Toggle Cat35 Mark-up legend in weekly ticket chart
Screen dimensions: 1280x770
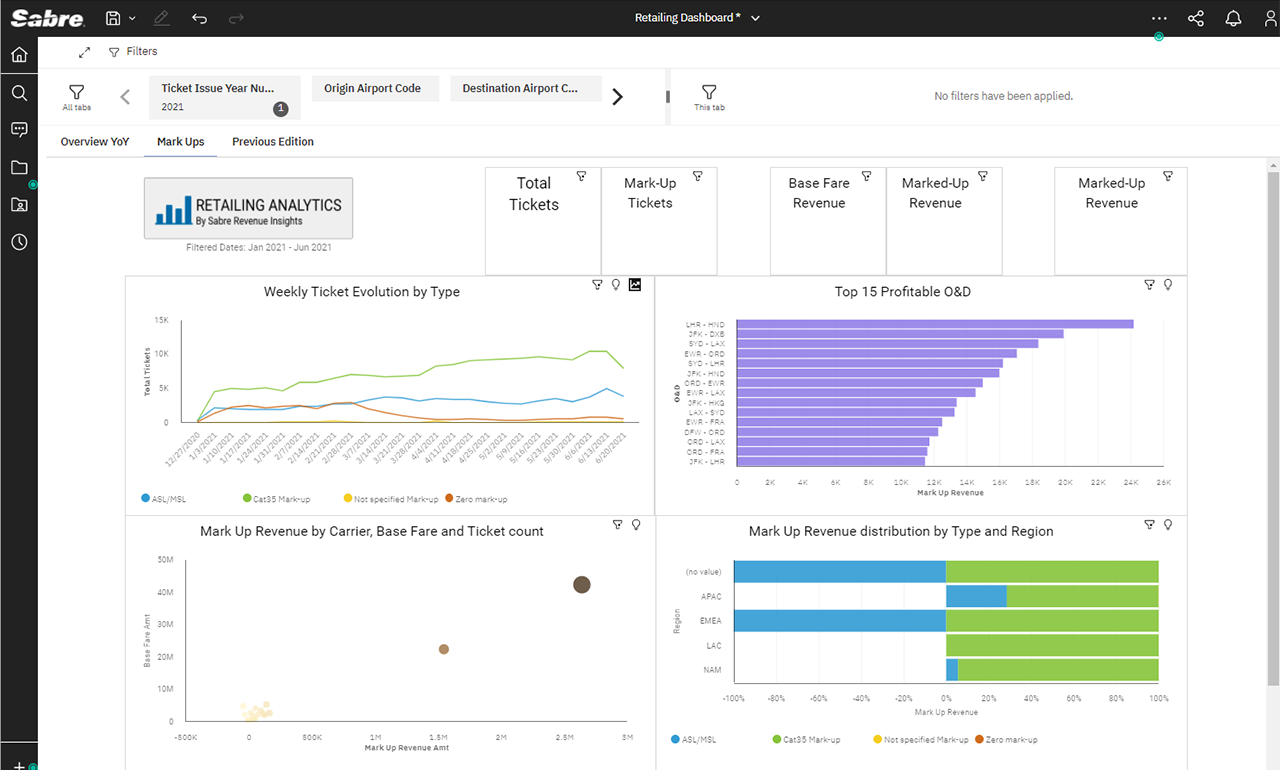click(274, 498)
